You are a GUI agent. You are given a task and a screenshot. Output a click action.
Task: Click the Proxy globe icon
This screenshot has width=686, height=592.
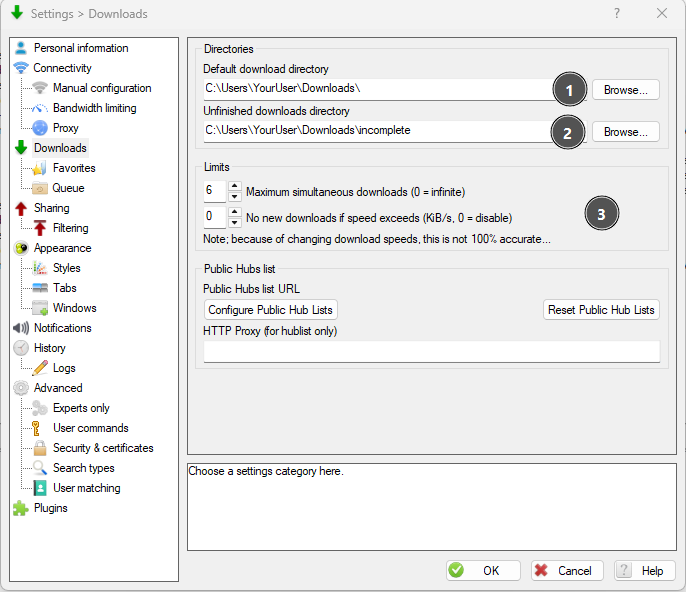coord(40,128)
